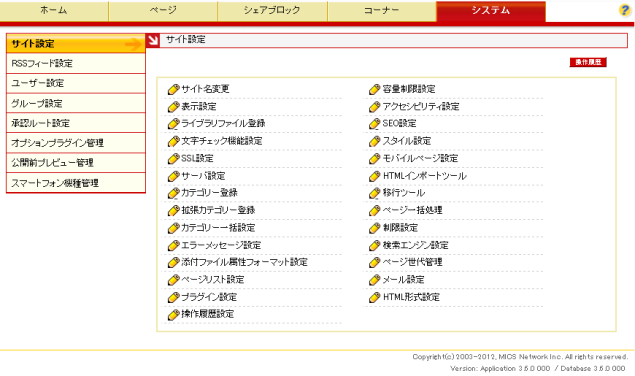
Task: Open the 操作履歴設定 link
Action: point(207,314)
